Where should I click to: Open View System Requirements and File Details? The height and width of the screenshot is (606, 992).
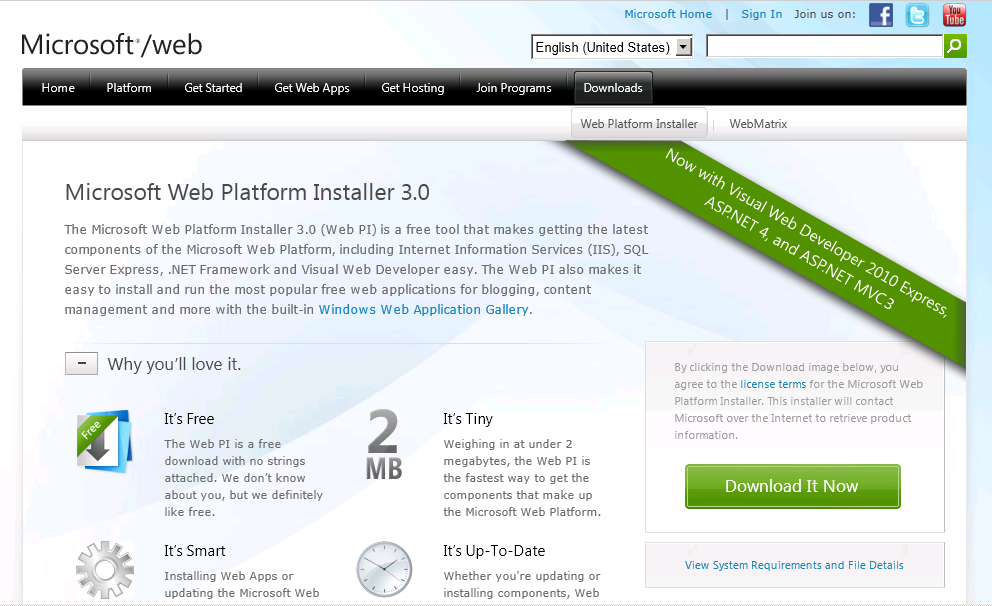pyautogui.click(x=794, y=565)
